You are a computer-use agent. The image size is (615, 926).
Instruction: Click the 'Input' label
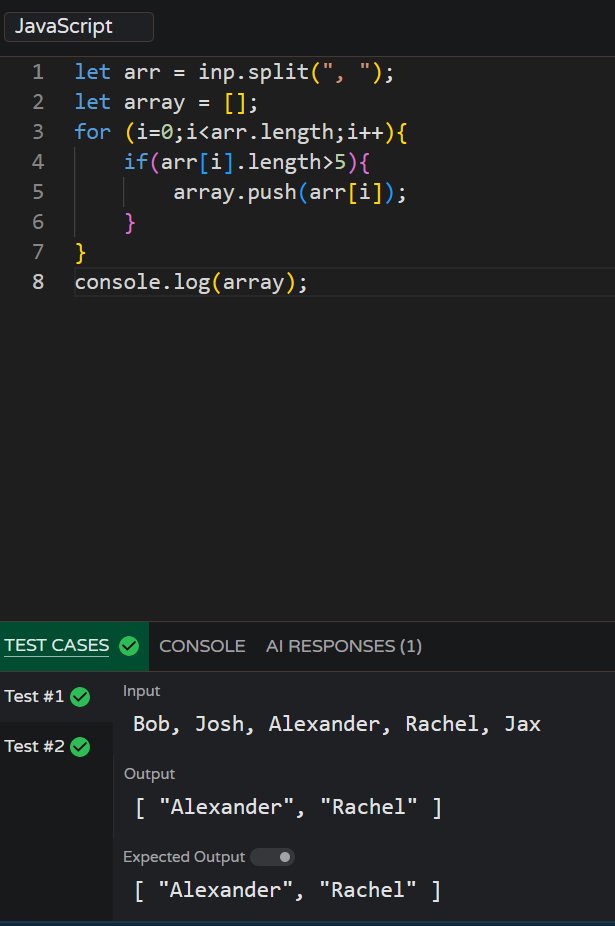point(142,691)
